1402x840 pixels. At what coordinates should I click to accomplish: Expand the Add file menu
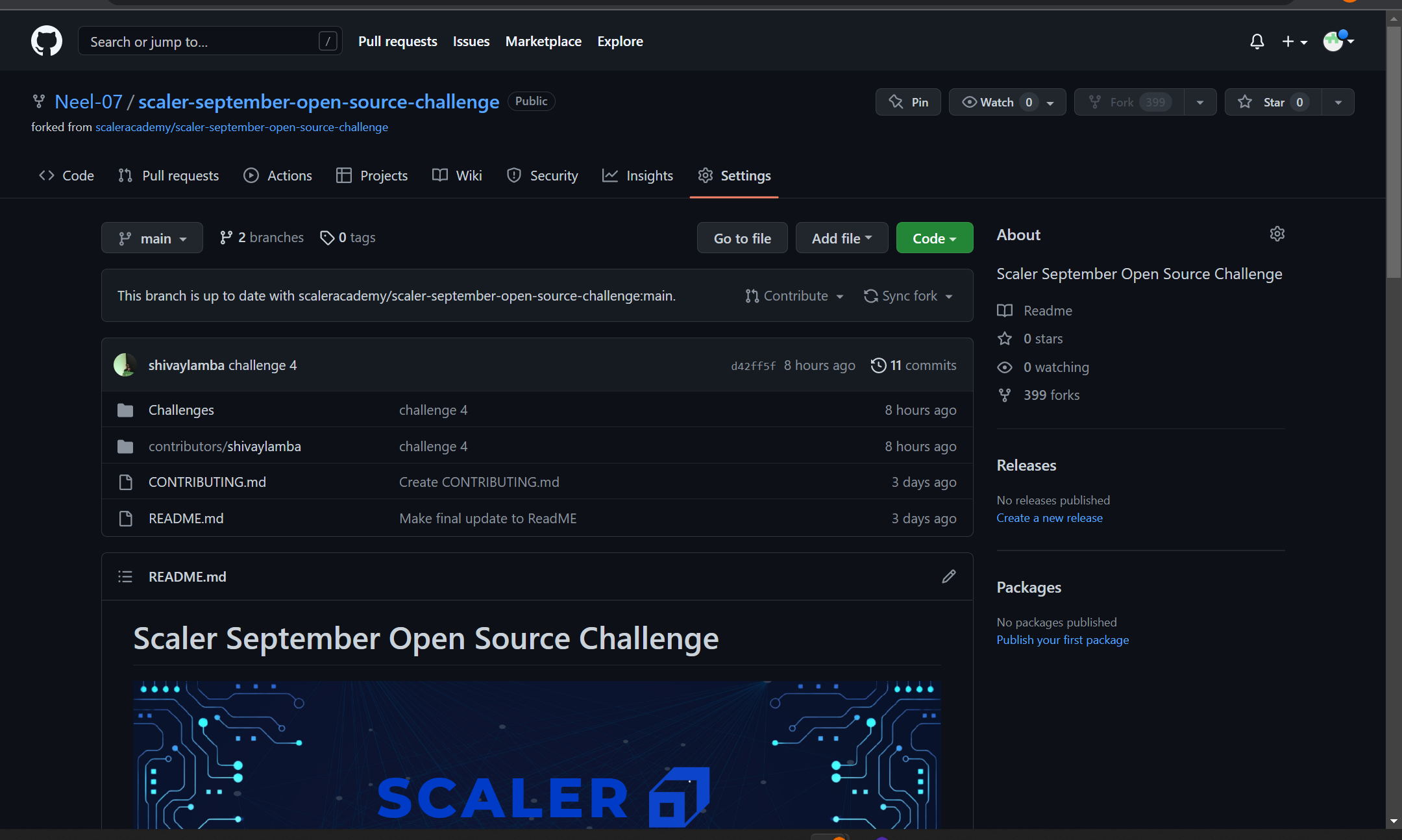click(841, 238)
